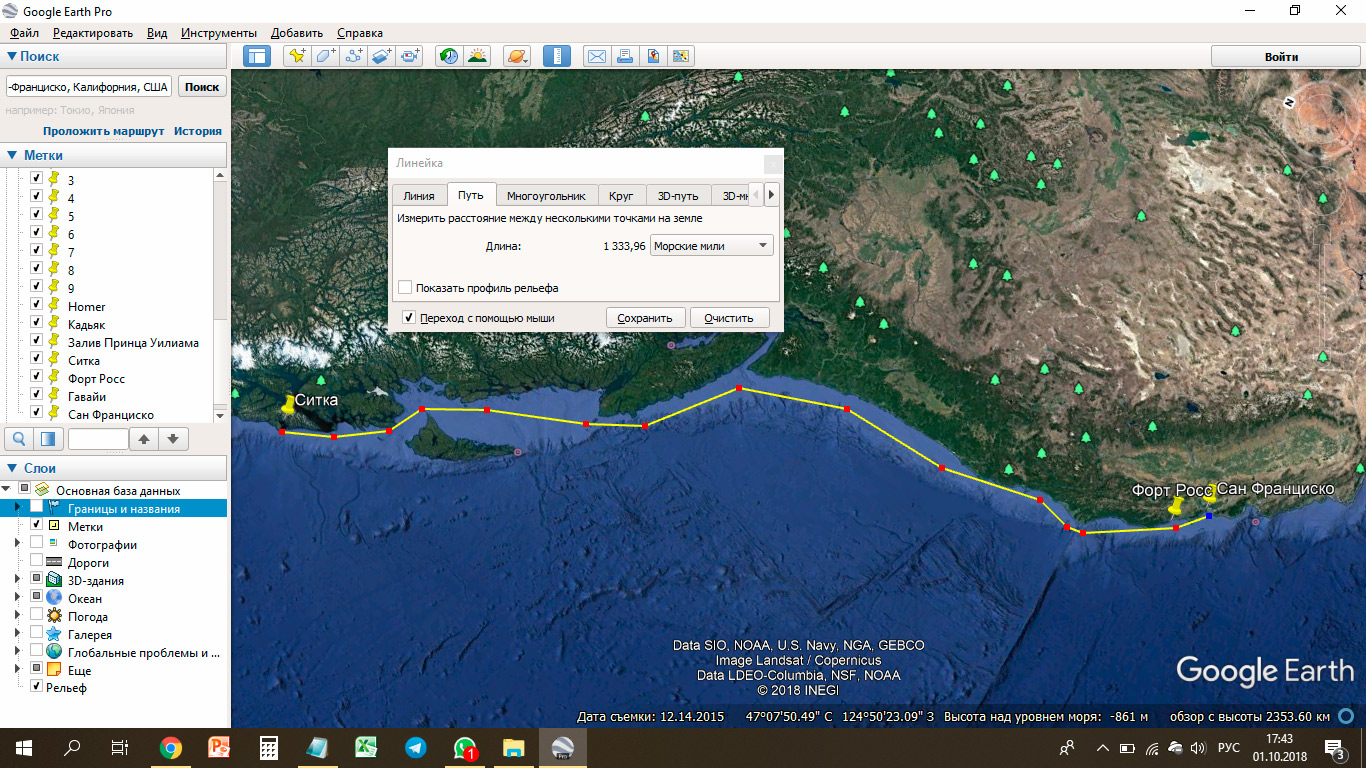Expand the 3D-здания layer node

pyautogui.click(x=18, y=580)
